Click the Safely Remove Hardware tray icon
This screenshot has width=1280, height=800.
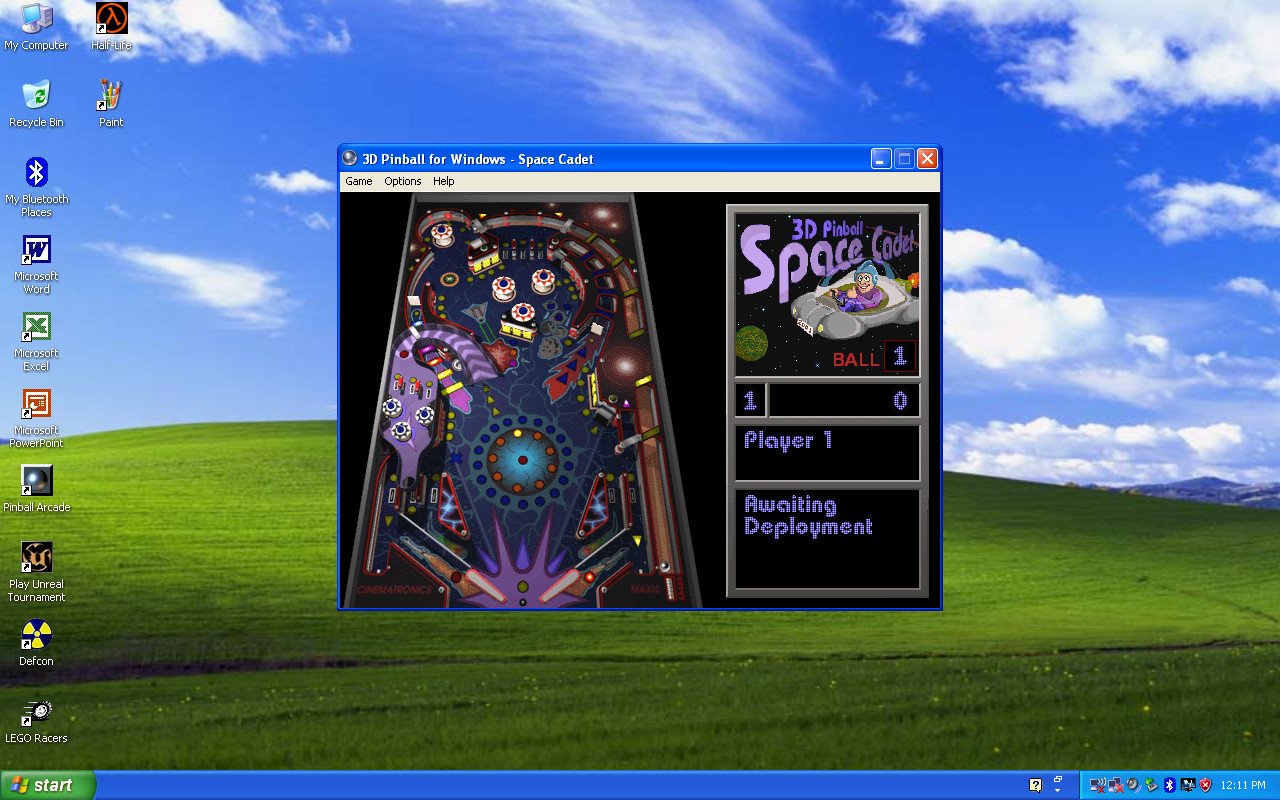pos(1151,785)
